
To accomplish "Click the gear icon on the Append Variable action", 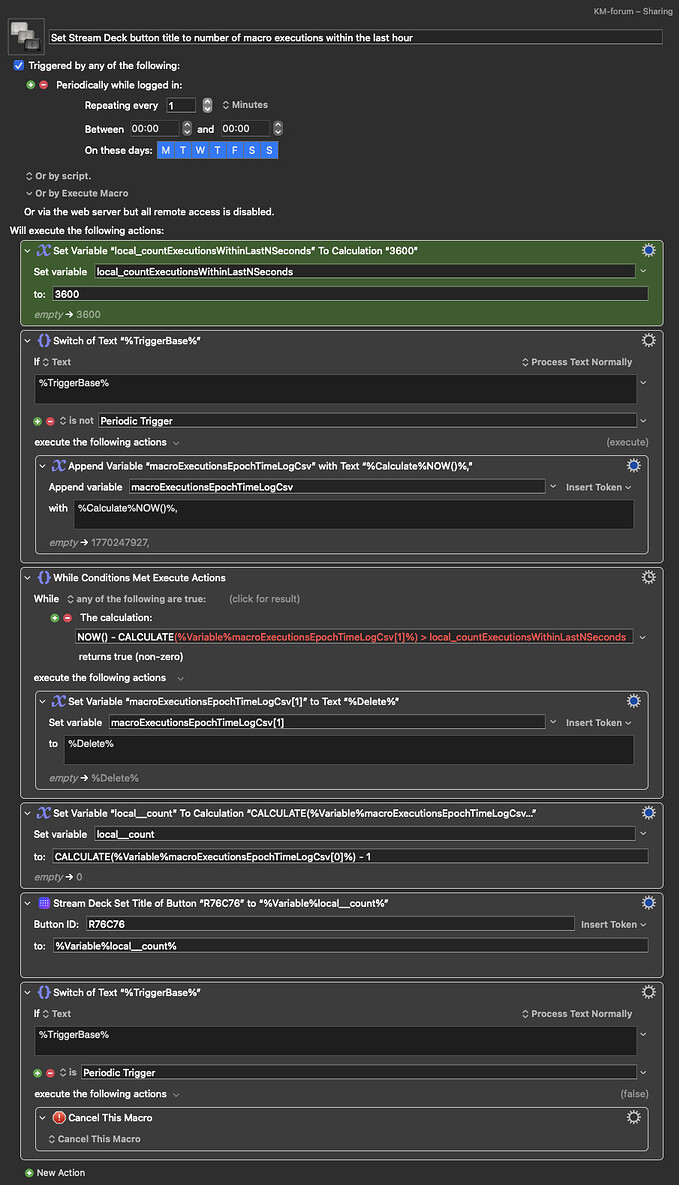I will 633,465.
